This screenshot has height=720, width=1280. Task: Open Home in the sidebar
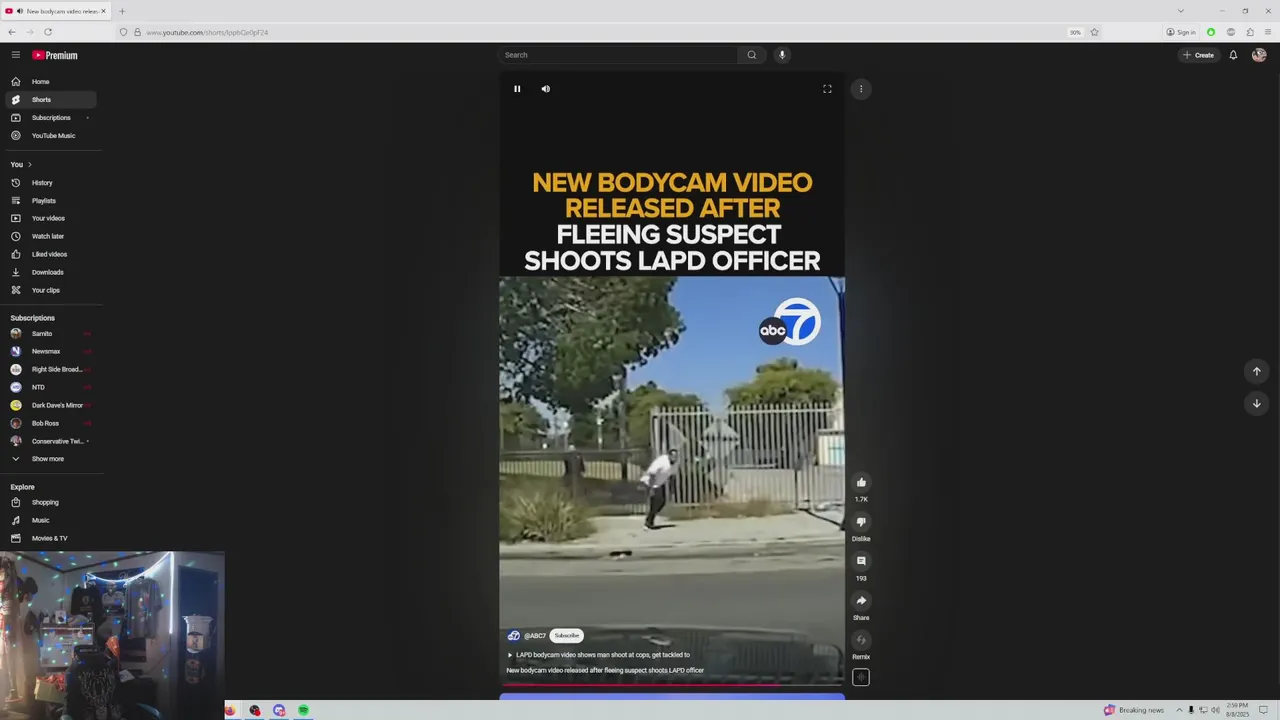(50, 82)
